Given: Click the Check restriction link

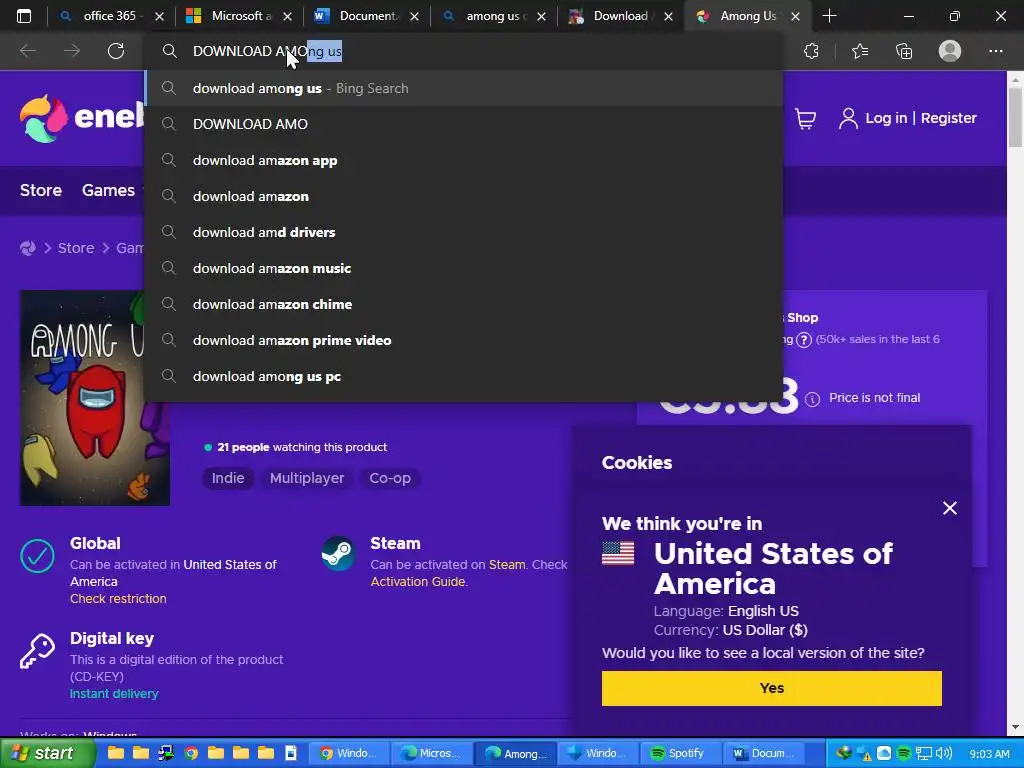Looking at the screenshot, I should [118, 599].
